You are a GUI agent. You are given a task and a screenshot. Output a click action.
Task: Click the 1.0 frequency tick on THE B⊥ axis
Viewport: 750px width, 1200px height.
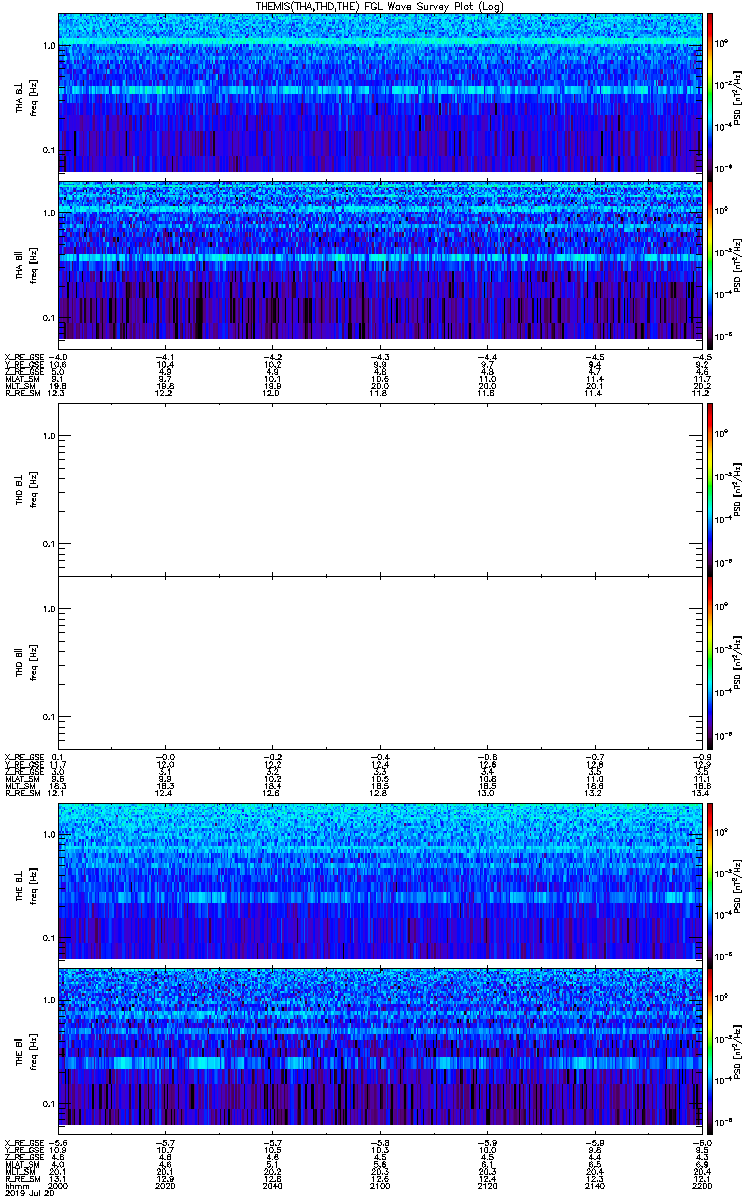click(48, 834)
